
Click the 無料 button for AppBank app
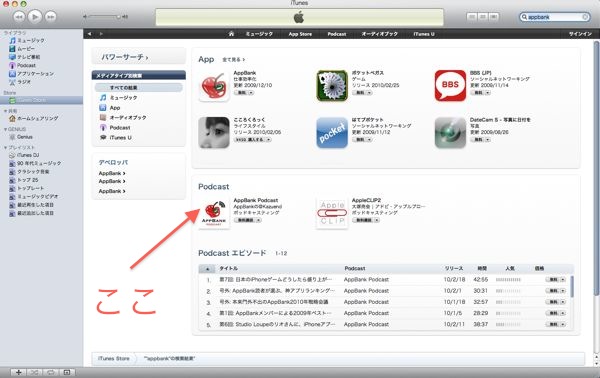click(x=241, y=93)
